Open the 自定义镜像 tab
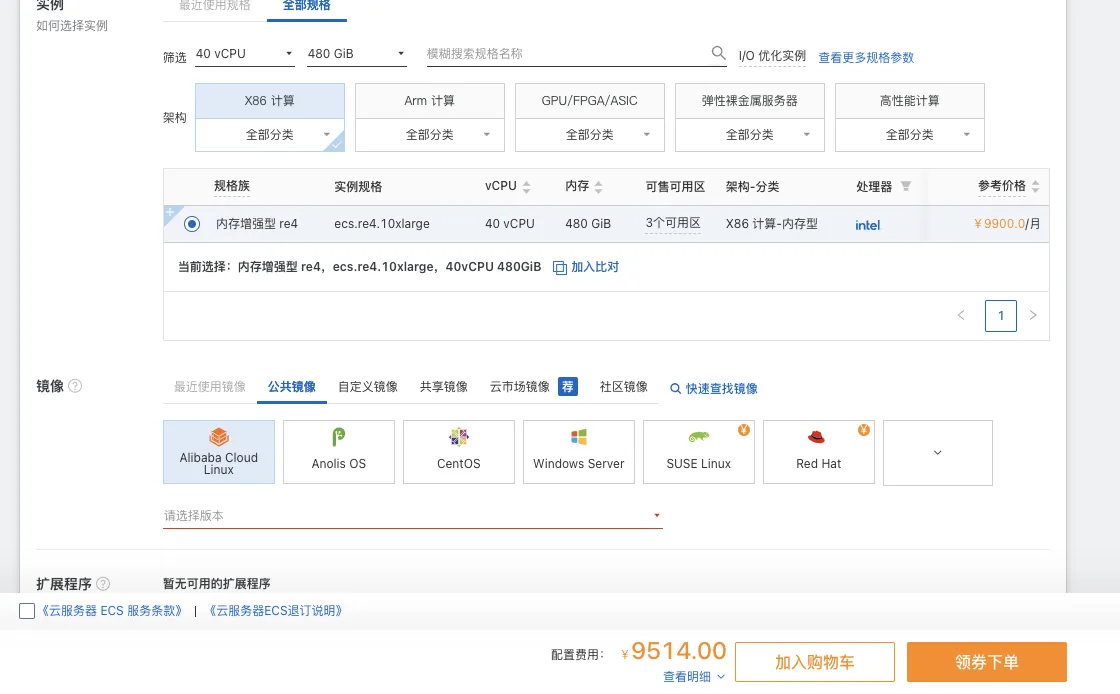 pyautogui.click(x=368, y=386)
